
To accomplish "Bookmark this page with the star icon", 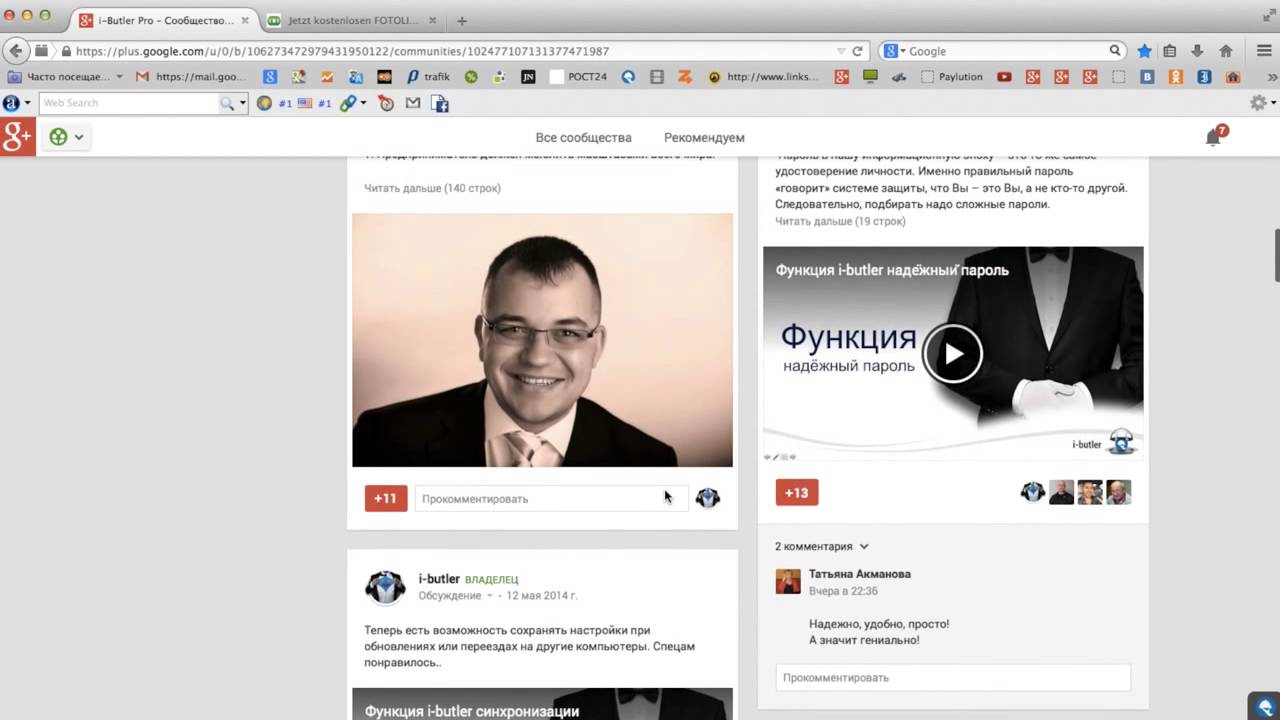I will tap(1144, 51).
